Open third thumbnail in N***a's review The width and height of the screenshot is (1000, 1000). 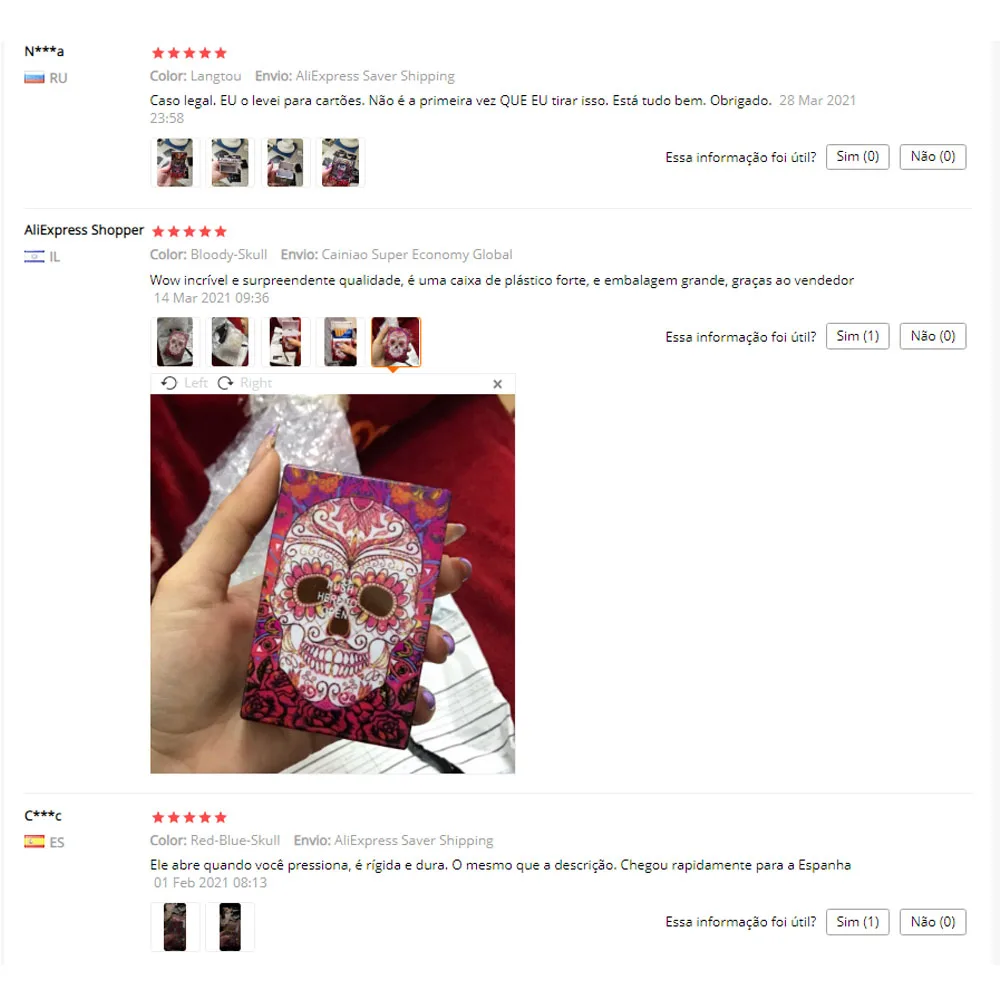pos(285,163)
